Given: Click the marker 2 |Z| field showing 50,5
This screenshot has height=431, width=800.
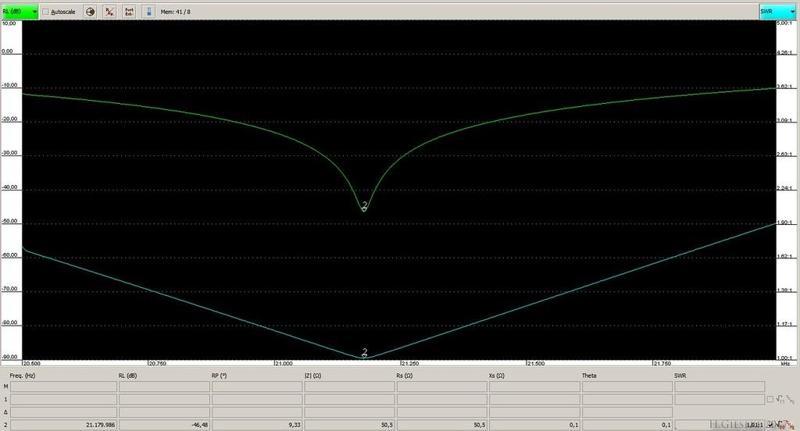Looking at the screenshot, I should pyautogui.click(x=349, y=424).
